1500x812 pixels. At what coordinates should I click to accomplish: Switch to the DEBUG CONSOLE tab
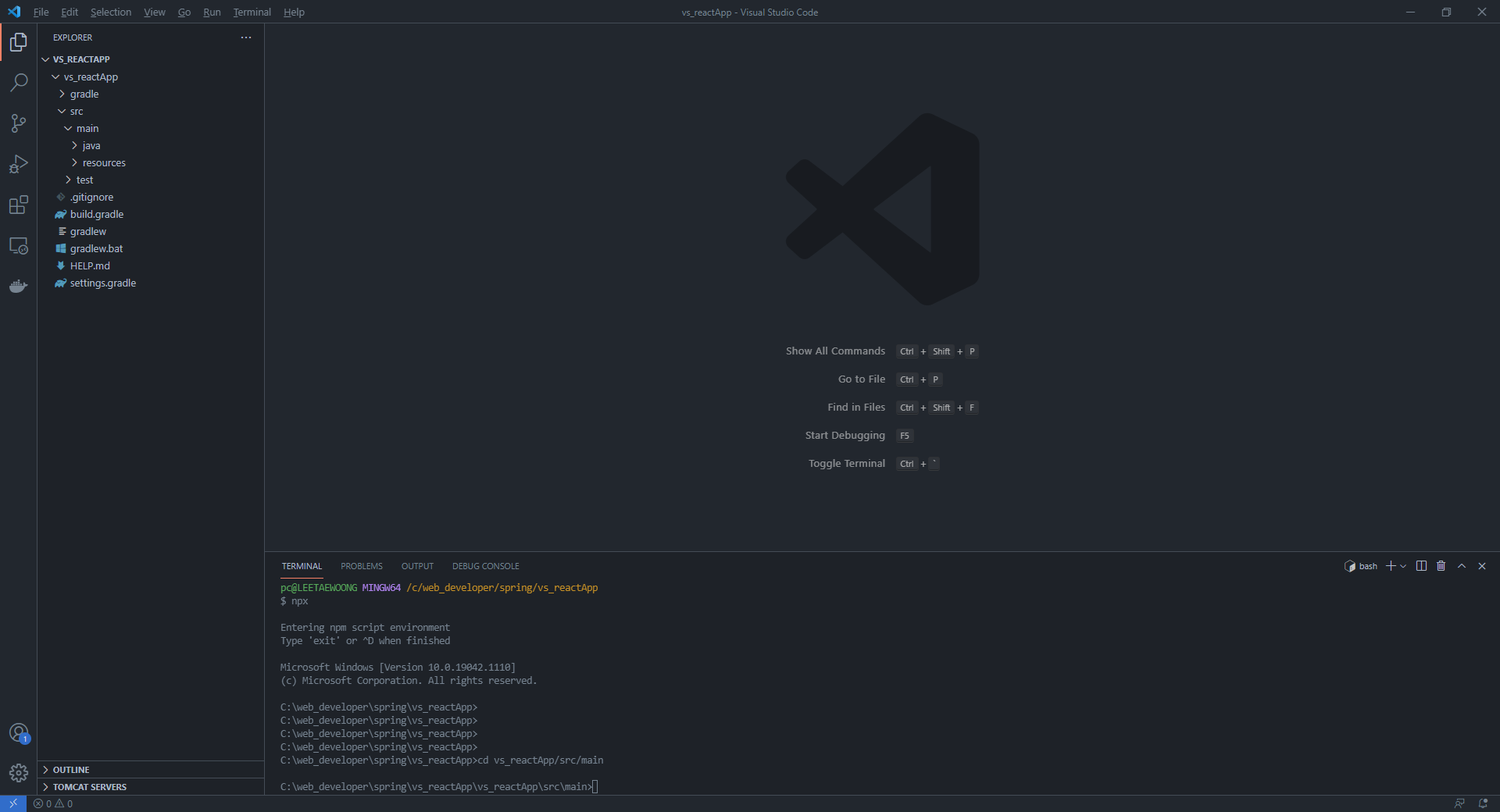tap(486, 566)
